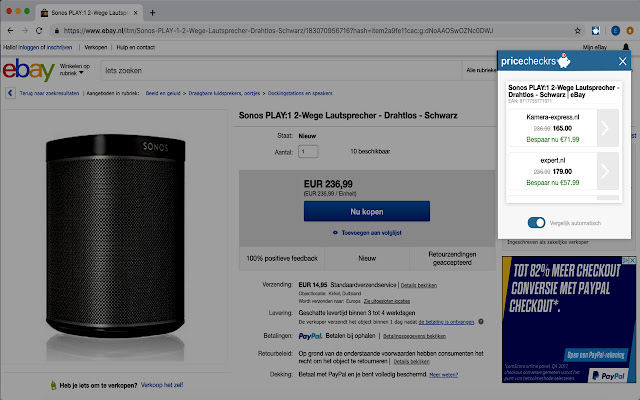
Task: Click the PayPal advertisement banner
Action: click(569, 320)
